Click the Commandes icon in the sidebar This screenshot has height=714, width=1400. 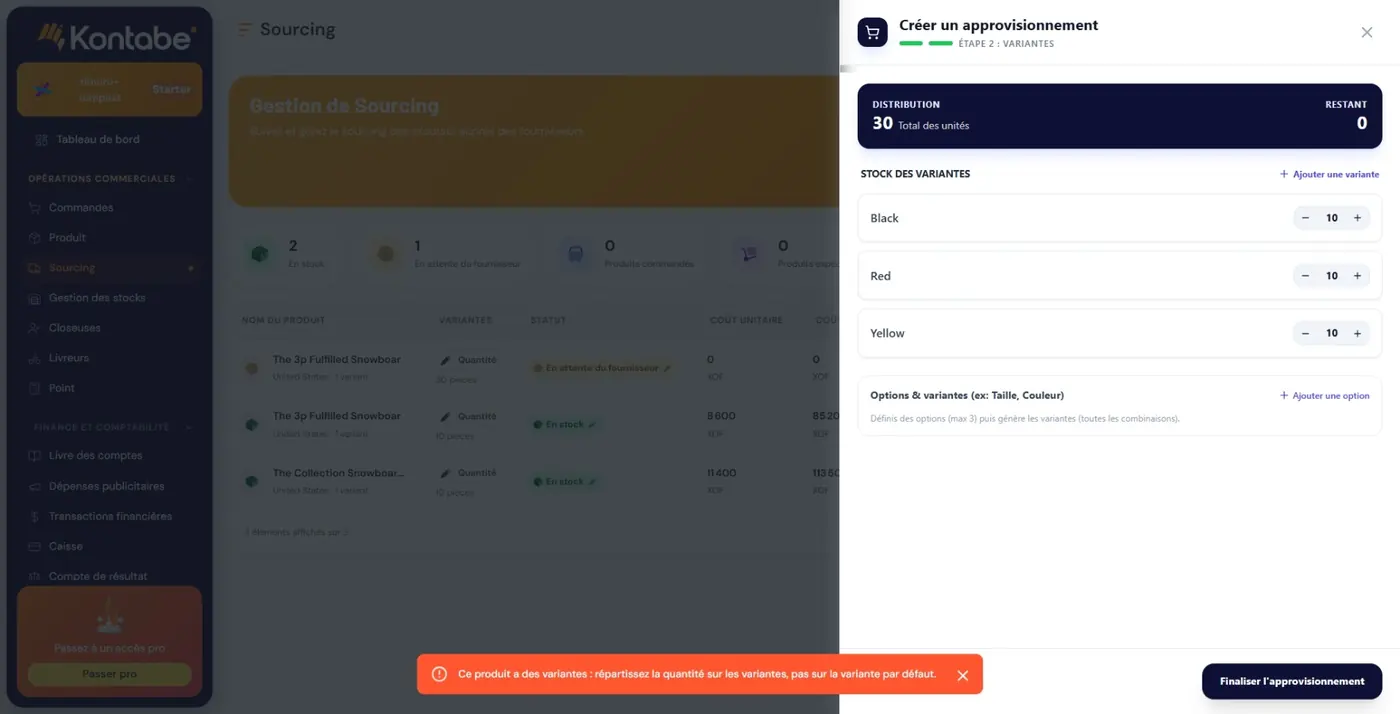[x=36, y=208]
